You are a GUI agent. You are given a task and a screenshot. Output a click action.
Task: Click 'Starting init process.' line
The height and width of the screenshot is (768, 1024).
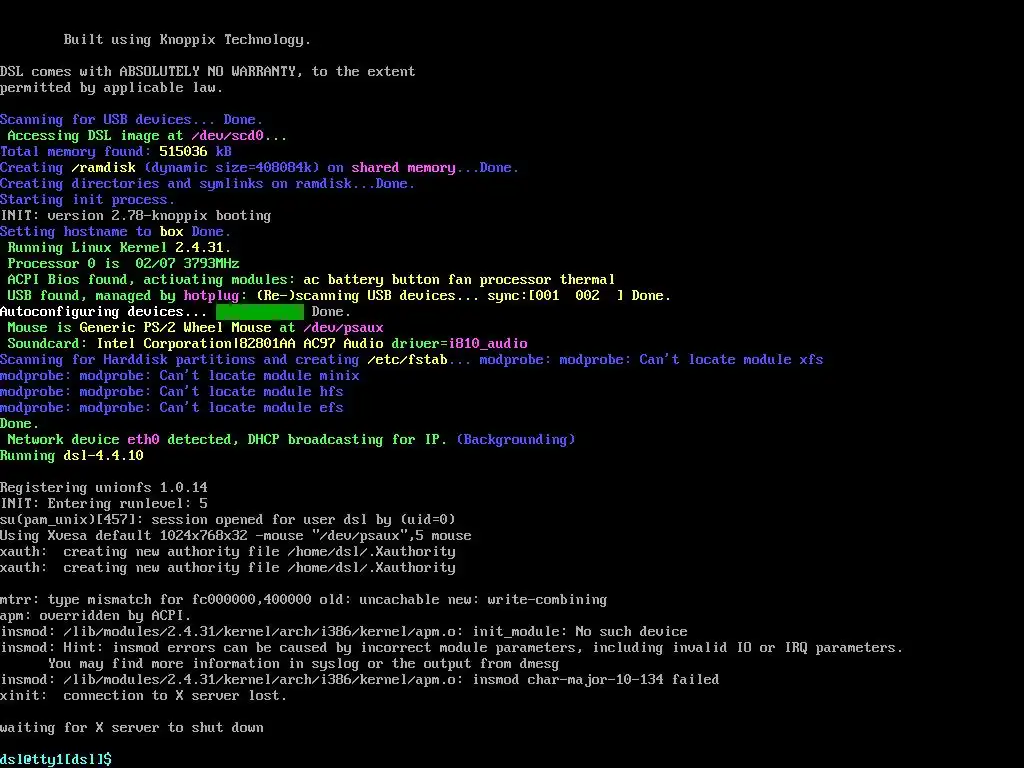coord(88,200)
